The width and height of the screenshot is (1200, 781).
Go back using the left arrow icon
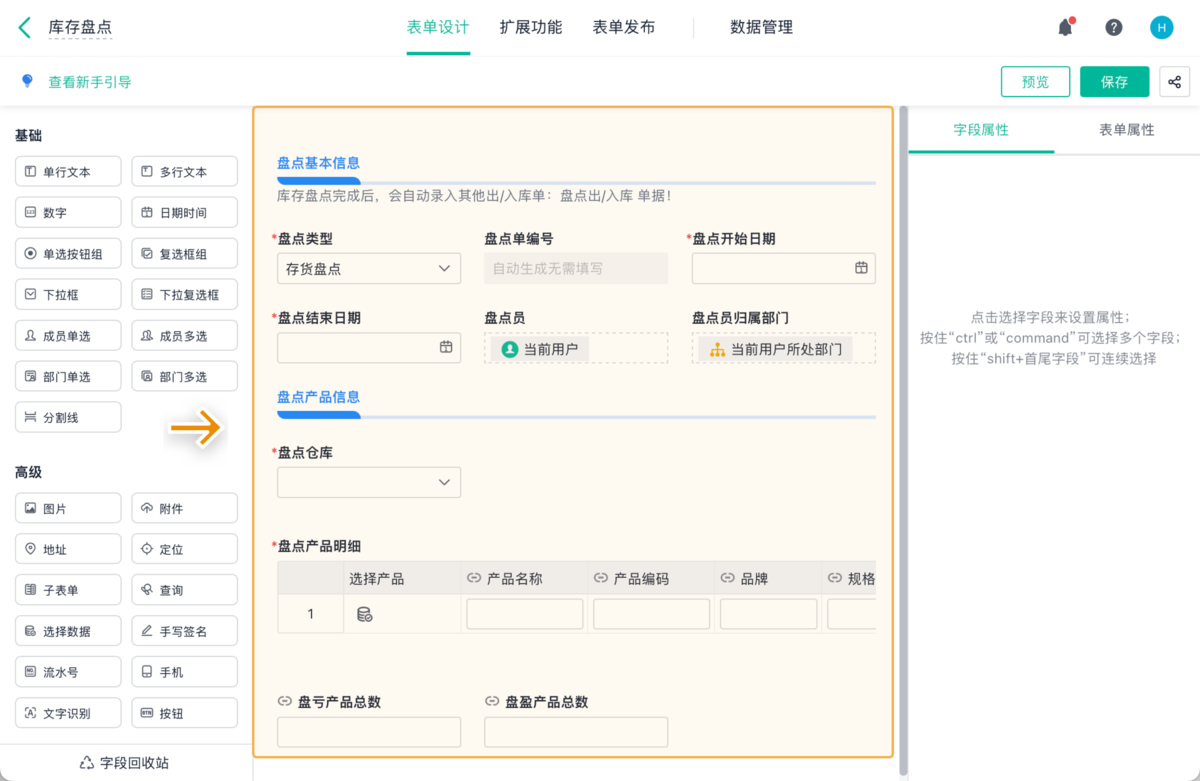25,28
